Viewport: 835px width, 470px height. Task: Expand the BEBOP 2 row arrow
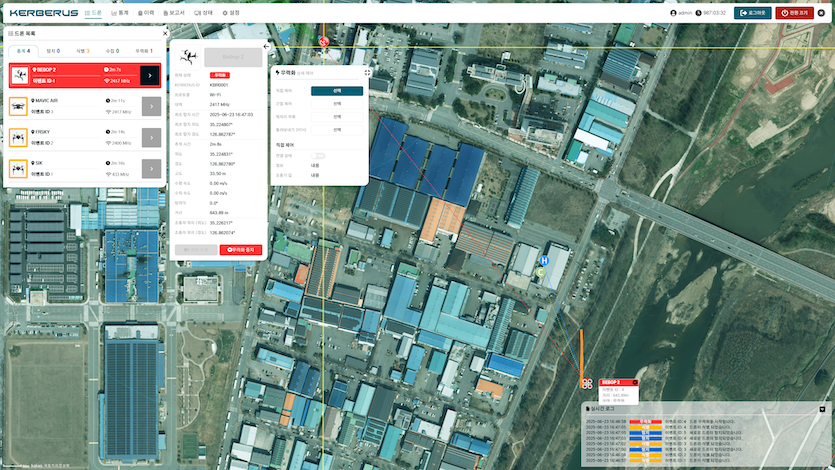150,75
